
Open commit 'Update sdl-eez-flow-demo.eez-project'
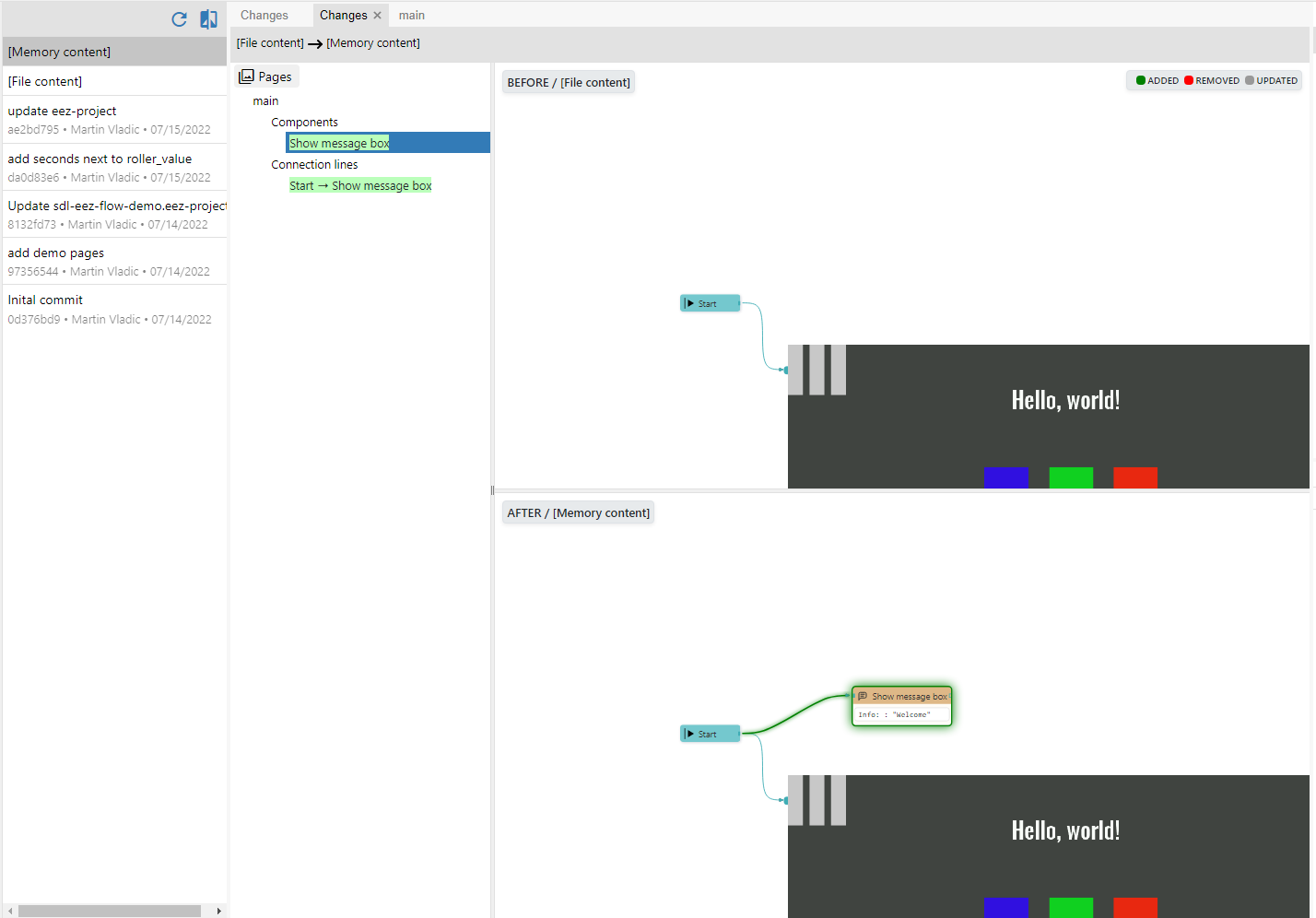[115, 215]
